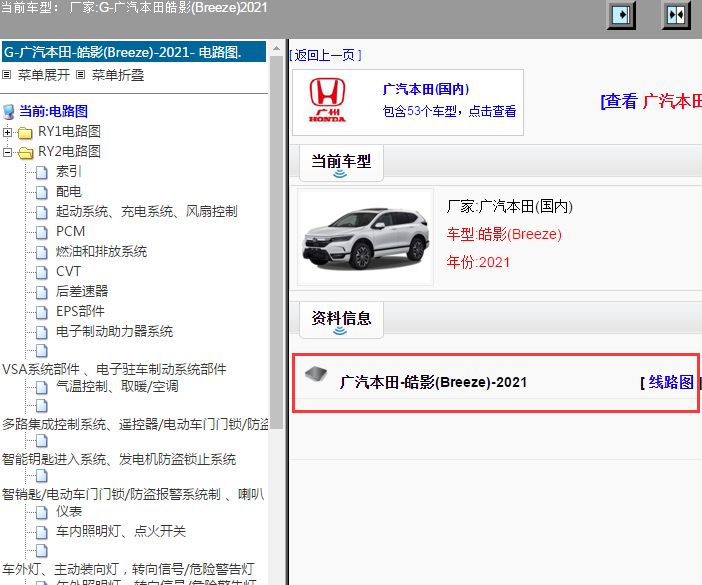Click the page icon next to PCM
The image size is (702, 585).
point(42,232)
